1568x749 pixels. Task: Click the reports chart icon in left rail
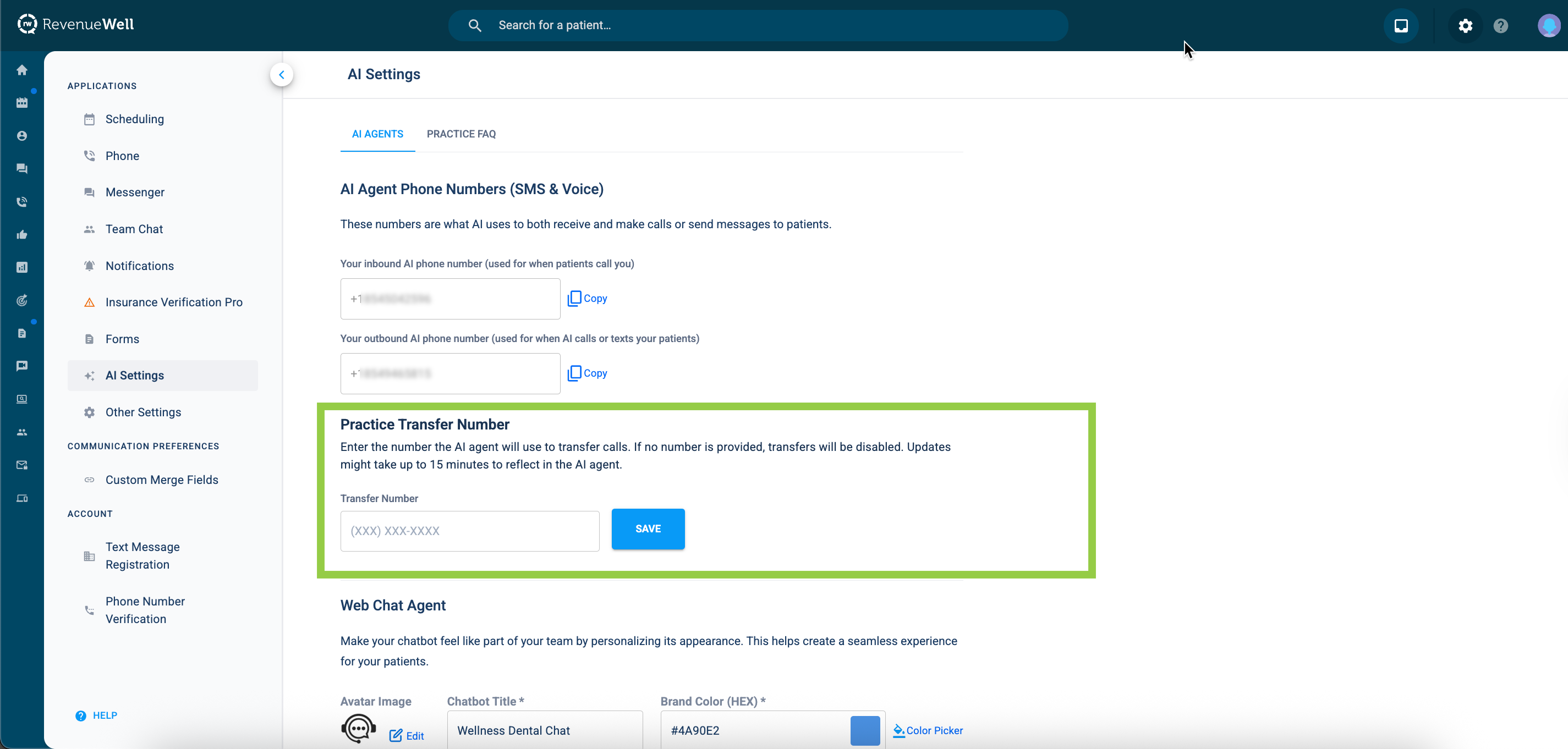[22, 267]
